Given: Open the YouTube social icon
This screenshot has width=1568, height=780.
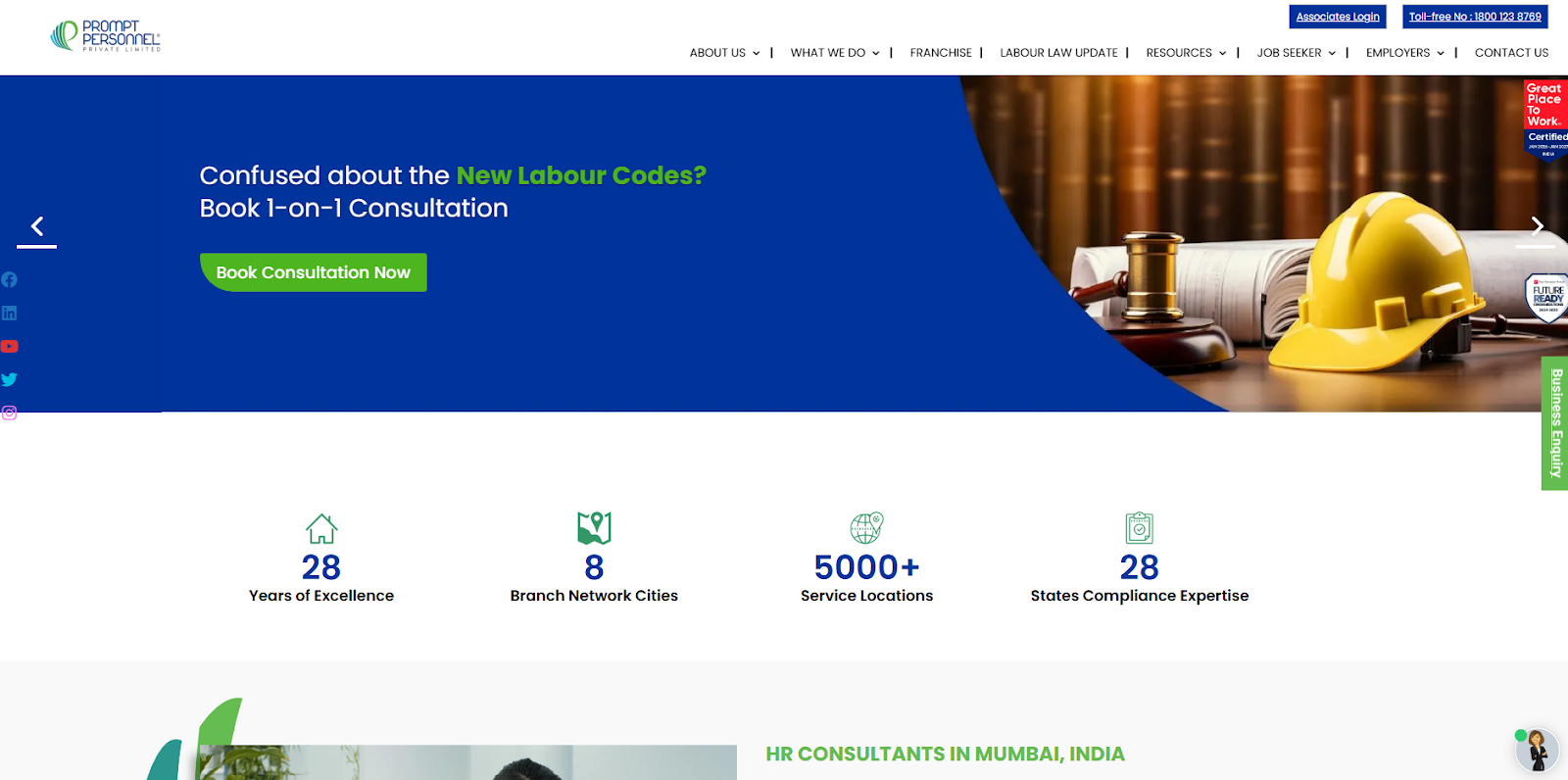Looking at the screenshot, I should point(9,347).
